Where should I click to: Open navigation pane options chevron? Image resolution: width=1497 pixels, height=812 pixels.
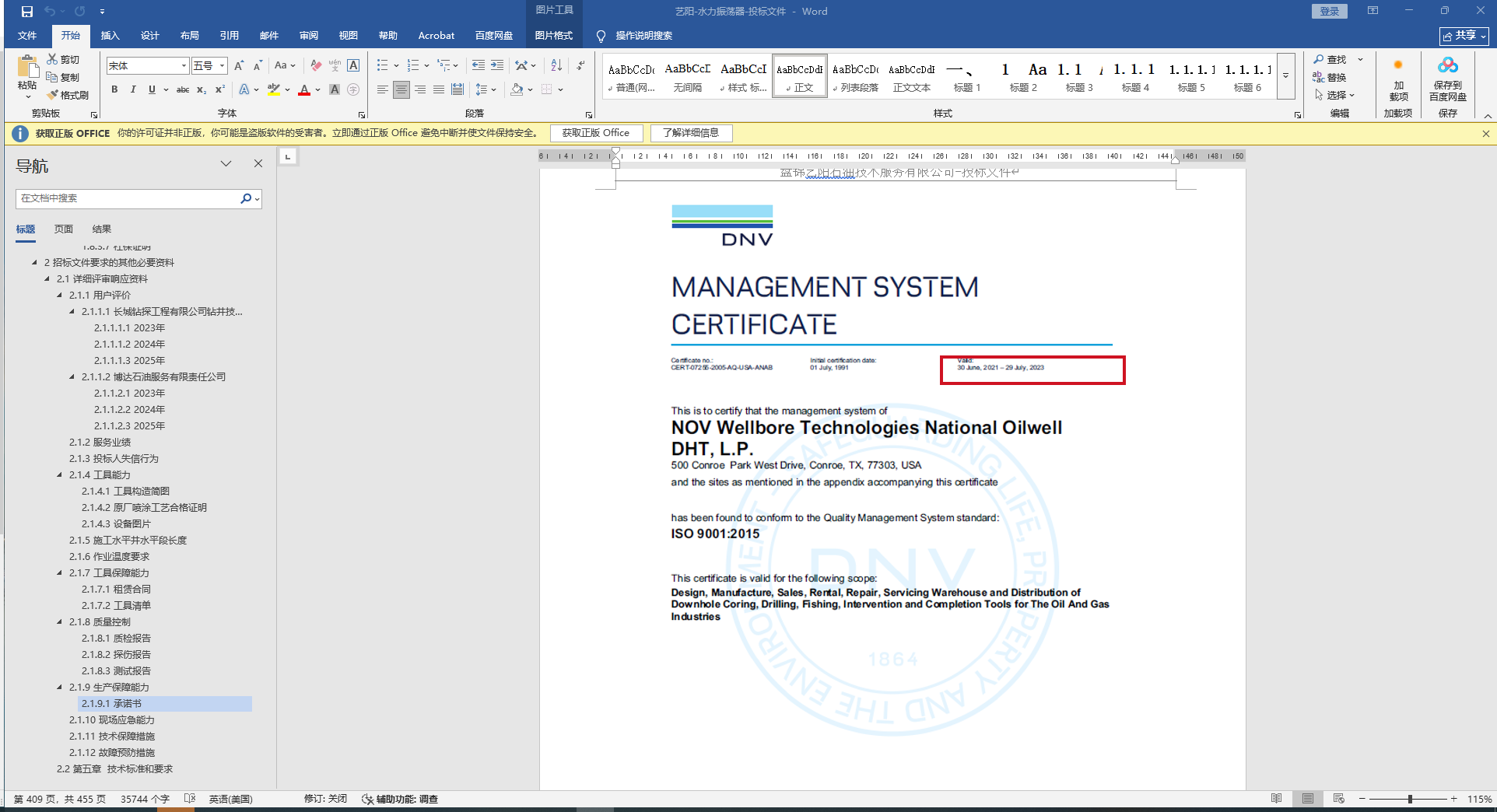tap(226, 163)
